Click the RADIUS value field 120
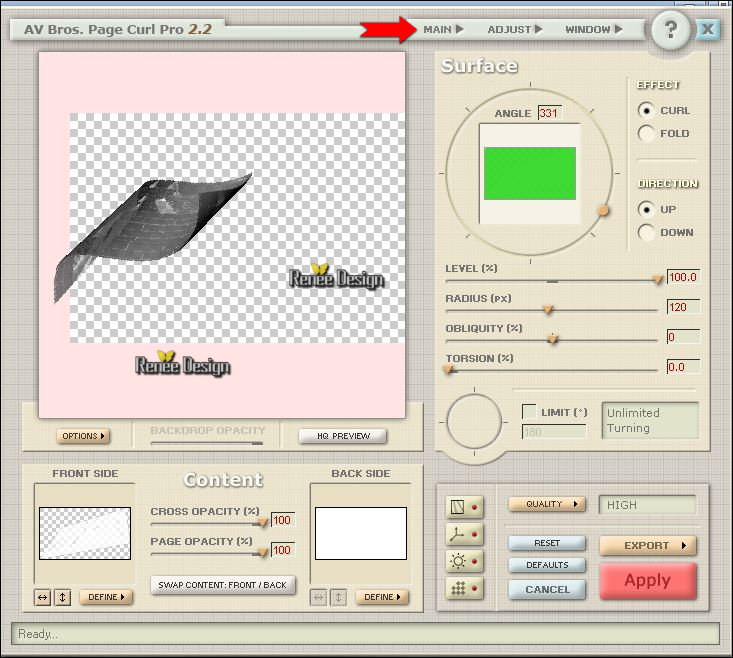733x658 pixels. tap(683, 307)
